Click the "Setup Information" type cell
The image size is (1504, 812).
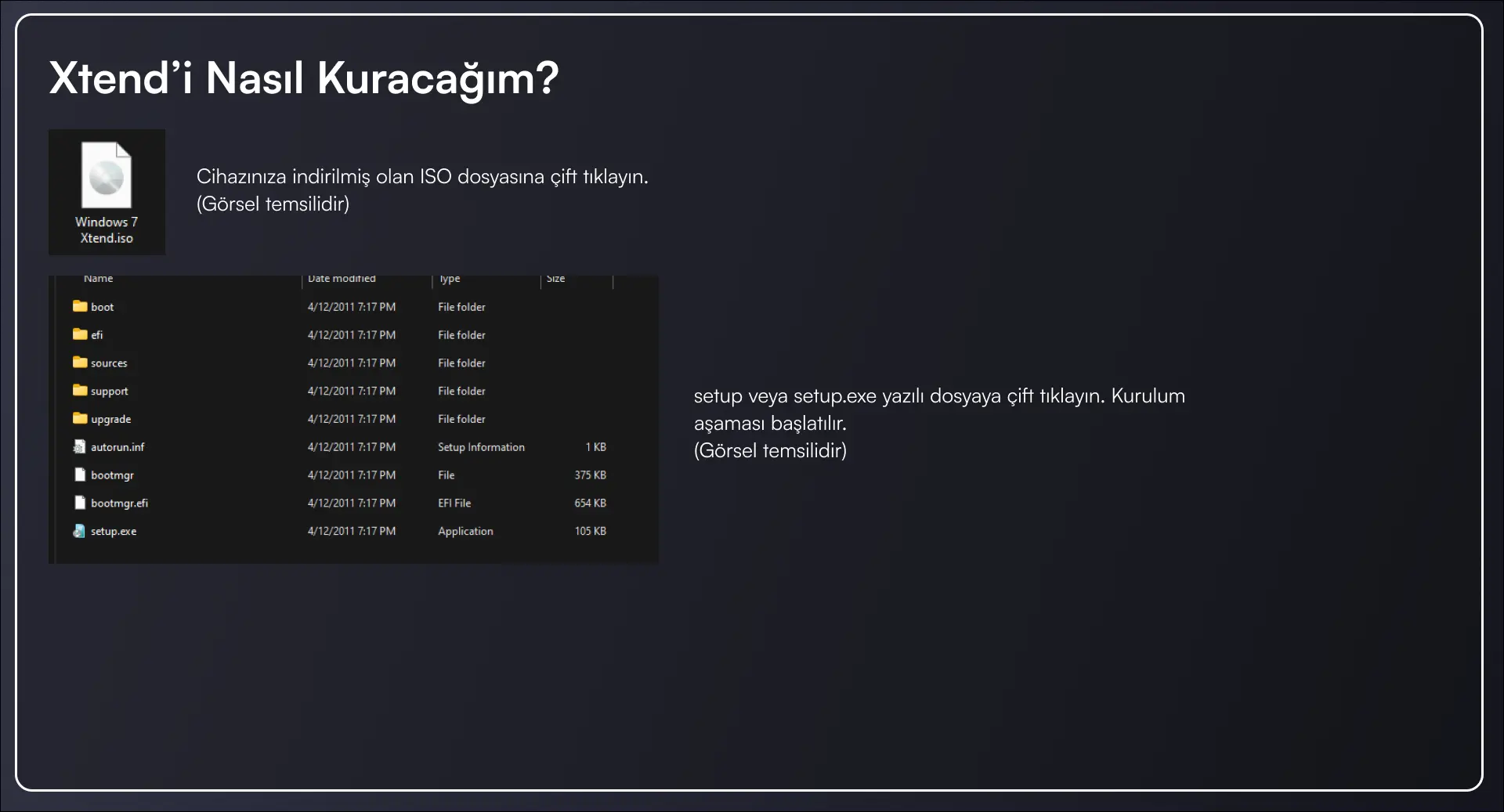481,447
